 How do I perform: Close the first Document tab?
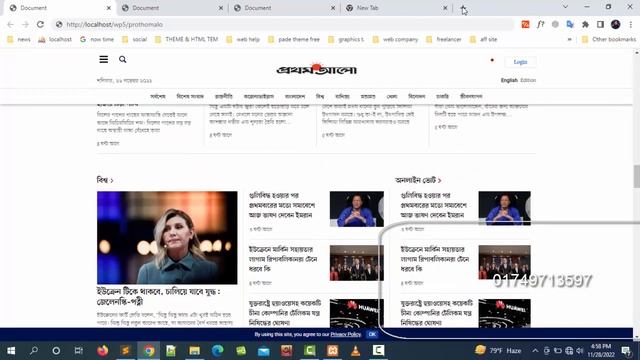point(109,8)
